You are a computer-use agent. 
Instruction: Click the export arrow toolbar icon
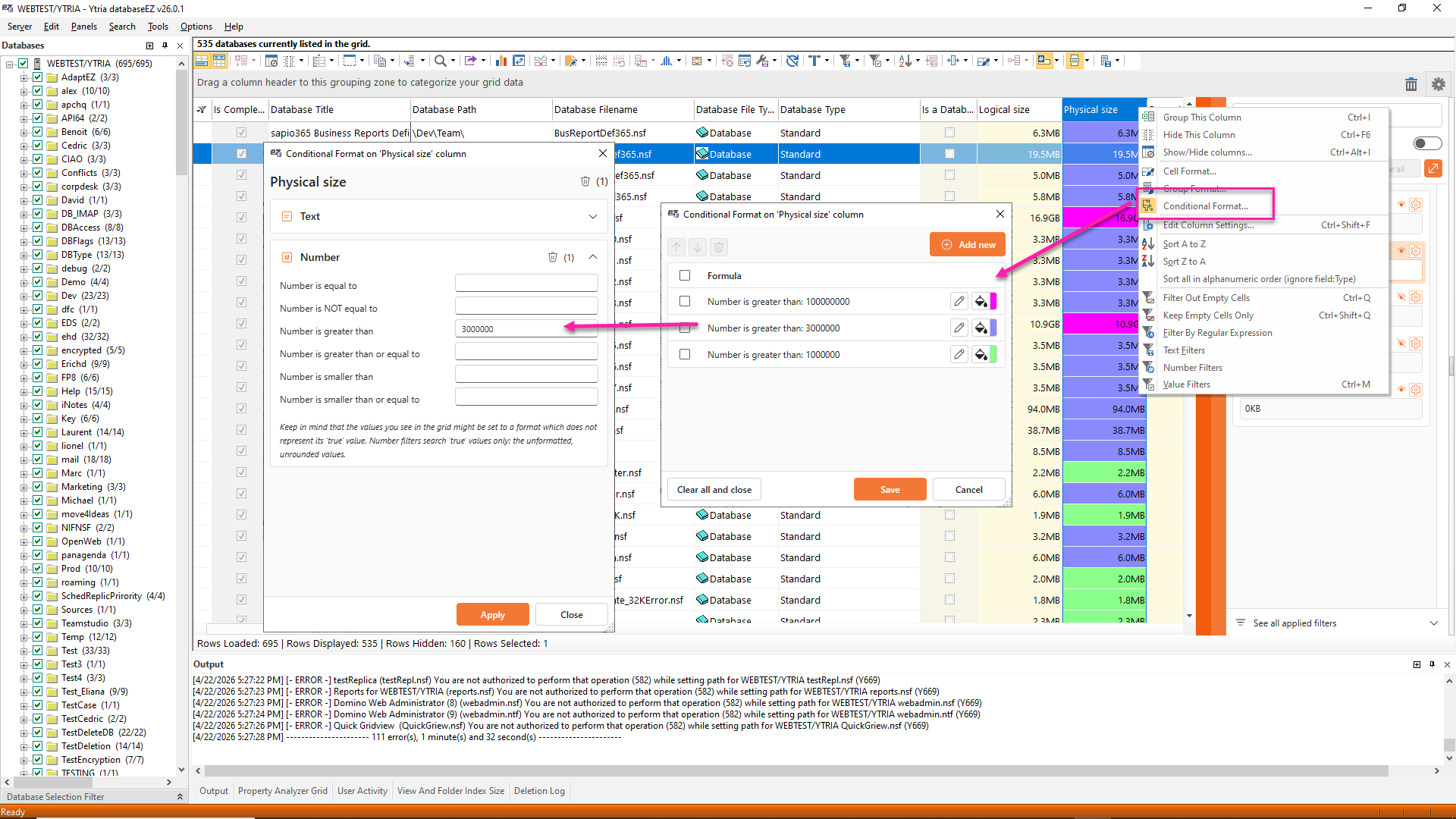point(470,61)
